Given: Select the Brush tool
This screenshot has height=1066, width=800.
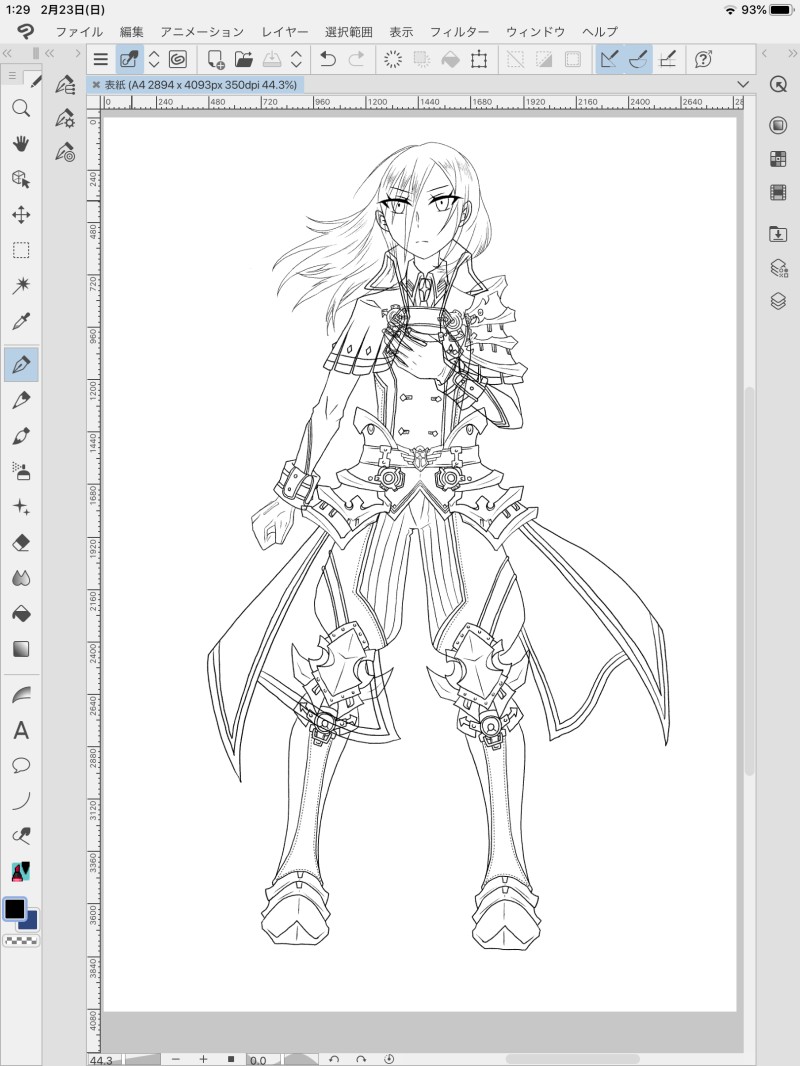Looking at the screenshot, I should click(x=21, y=436).
